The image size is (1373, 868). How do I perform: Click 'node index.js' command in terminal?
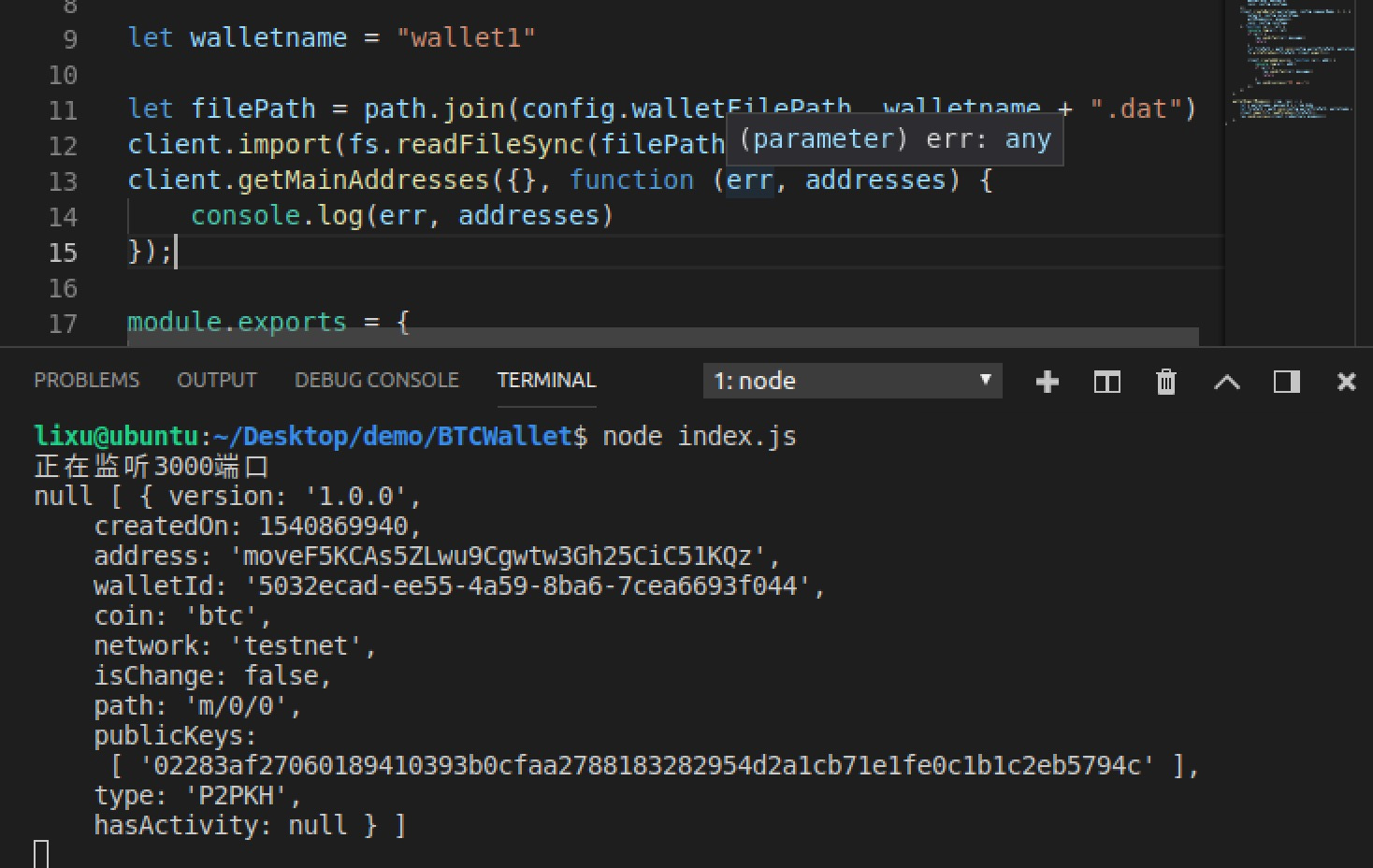(x=700, y=436)
